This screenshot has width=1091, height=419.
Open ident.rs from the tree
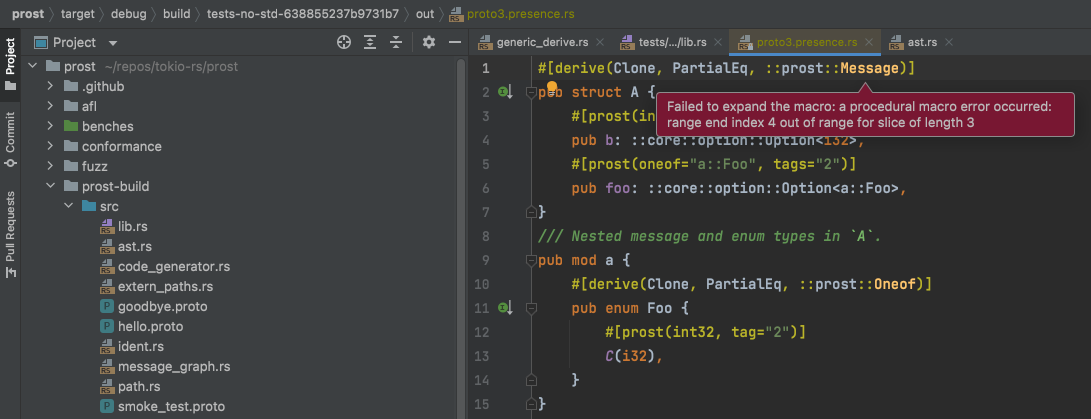[x=141, y=346]
